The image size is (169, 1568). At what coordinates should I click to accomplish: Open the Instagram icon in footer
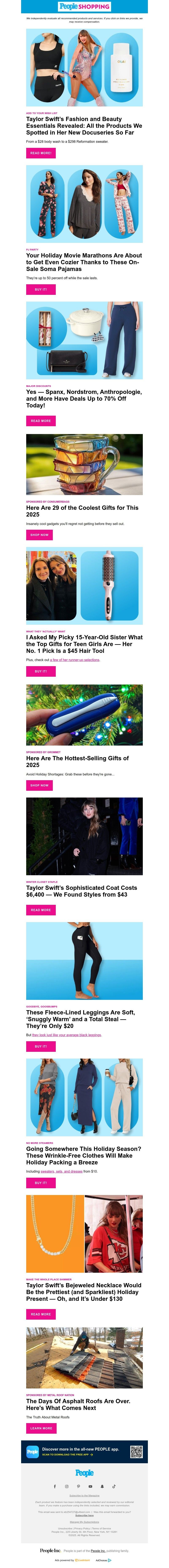[x=67, y=1486]
